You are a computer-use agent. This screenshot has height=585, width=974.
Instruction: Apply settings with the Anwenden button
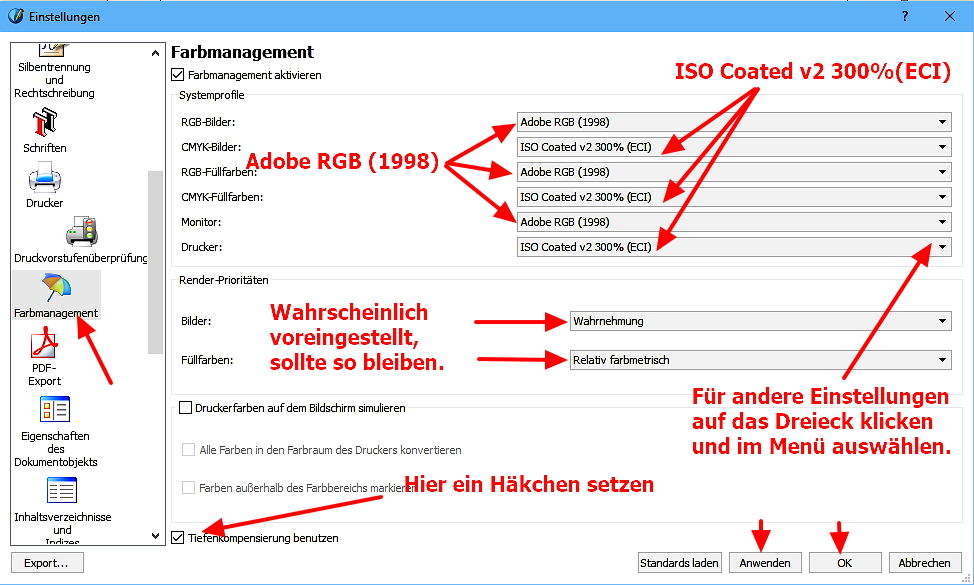pos(765,563)
